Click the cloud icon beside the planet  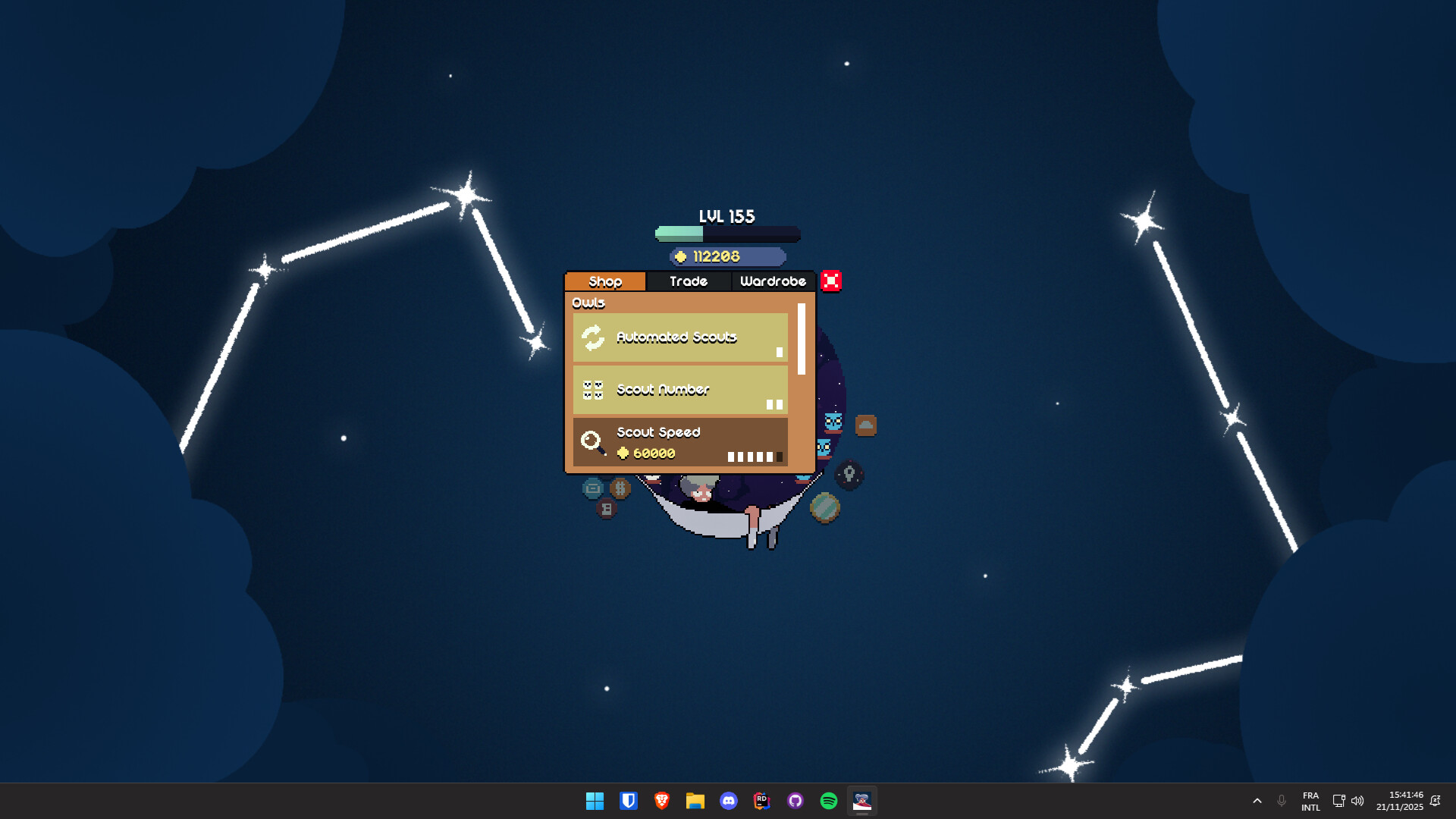tap(867, 425)
